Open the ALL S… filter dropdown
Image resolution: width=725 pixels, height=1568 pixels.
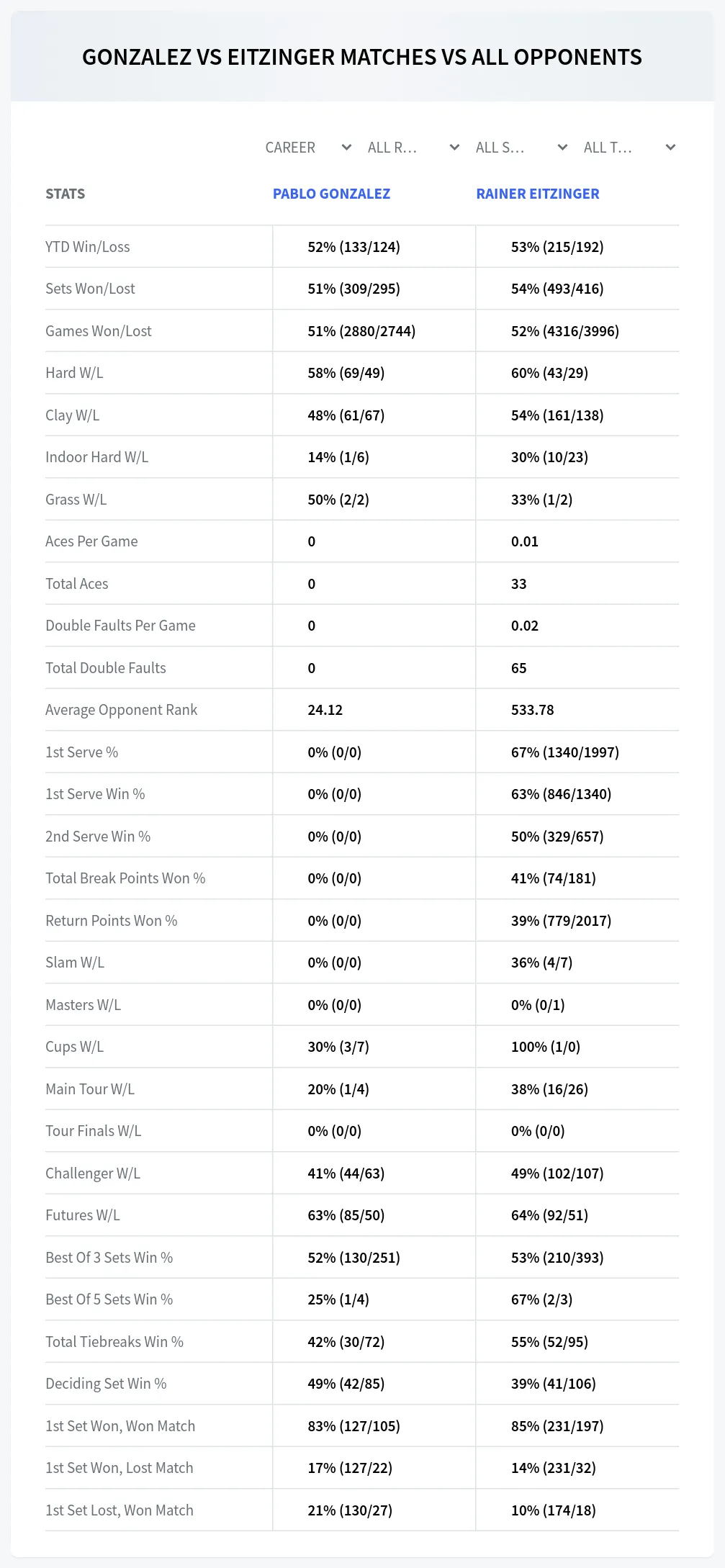point(521,148)
